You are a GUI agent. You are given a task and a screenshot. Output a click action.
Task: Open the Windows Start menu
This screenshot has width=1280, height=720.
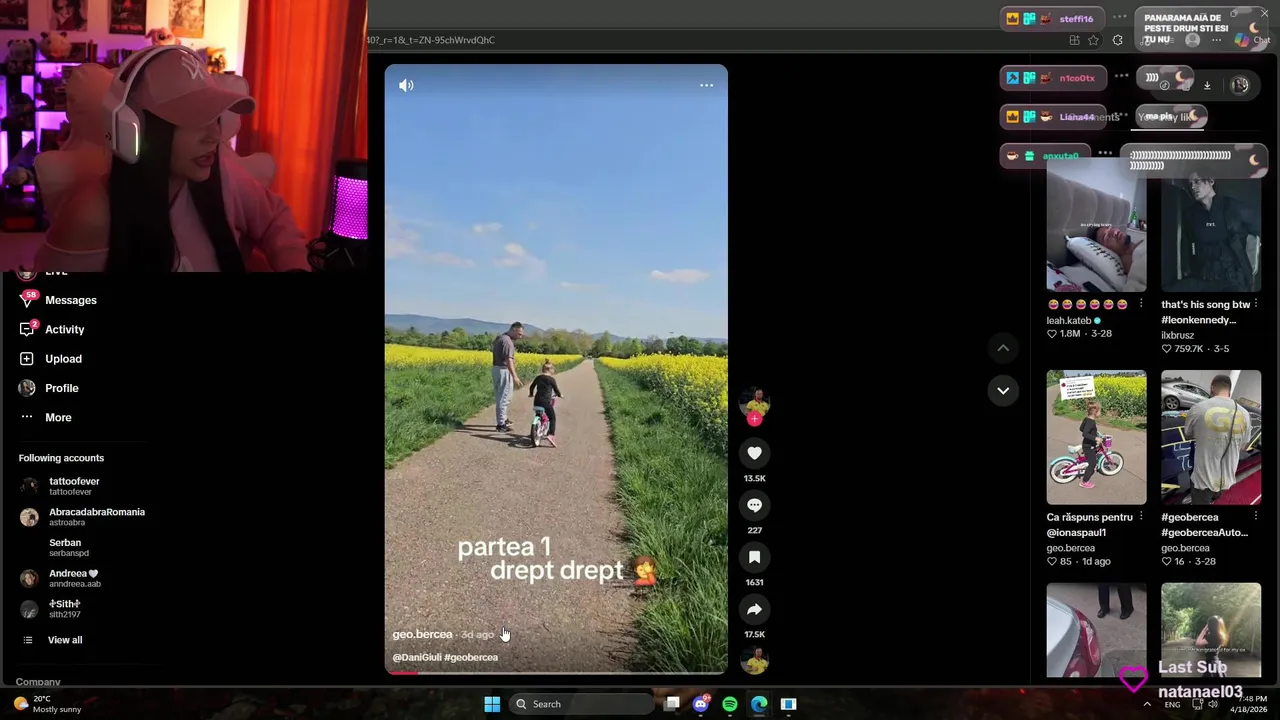pos(492,704)
